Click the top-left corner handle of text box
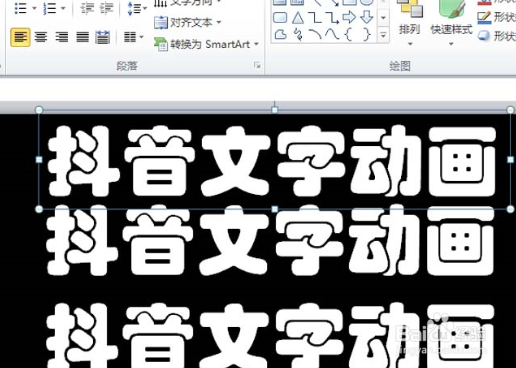This screenshot has height=368, width=516. click(x=39, y=110)
